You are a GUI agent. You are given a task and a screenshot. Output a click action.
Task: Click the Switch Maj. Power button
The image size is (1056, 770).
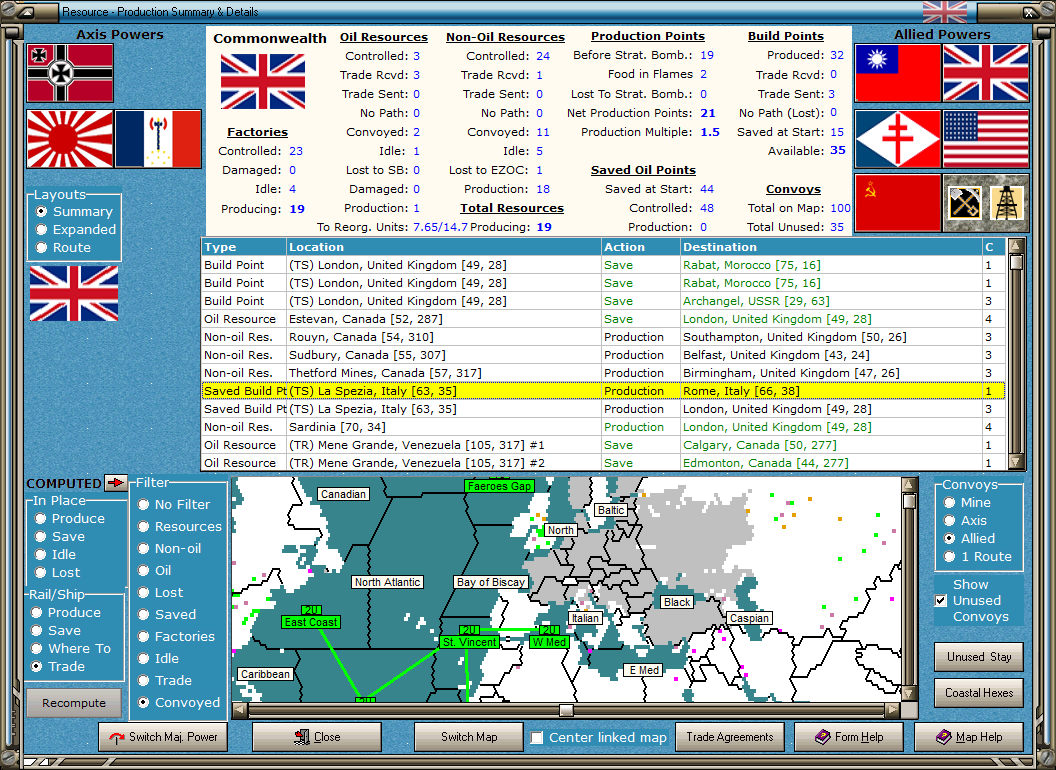[x=162, y=737]
